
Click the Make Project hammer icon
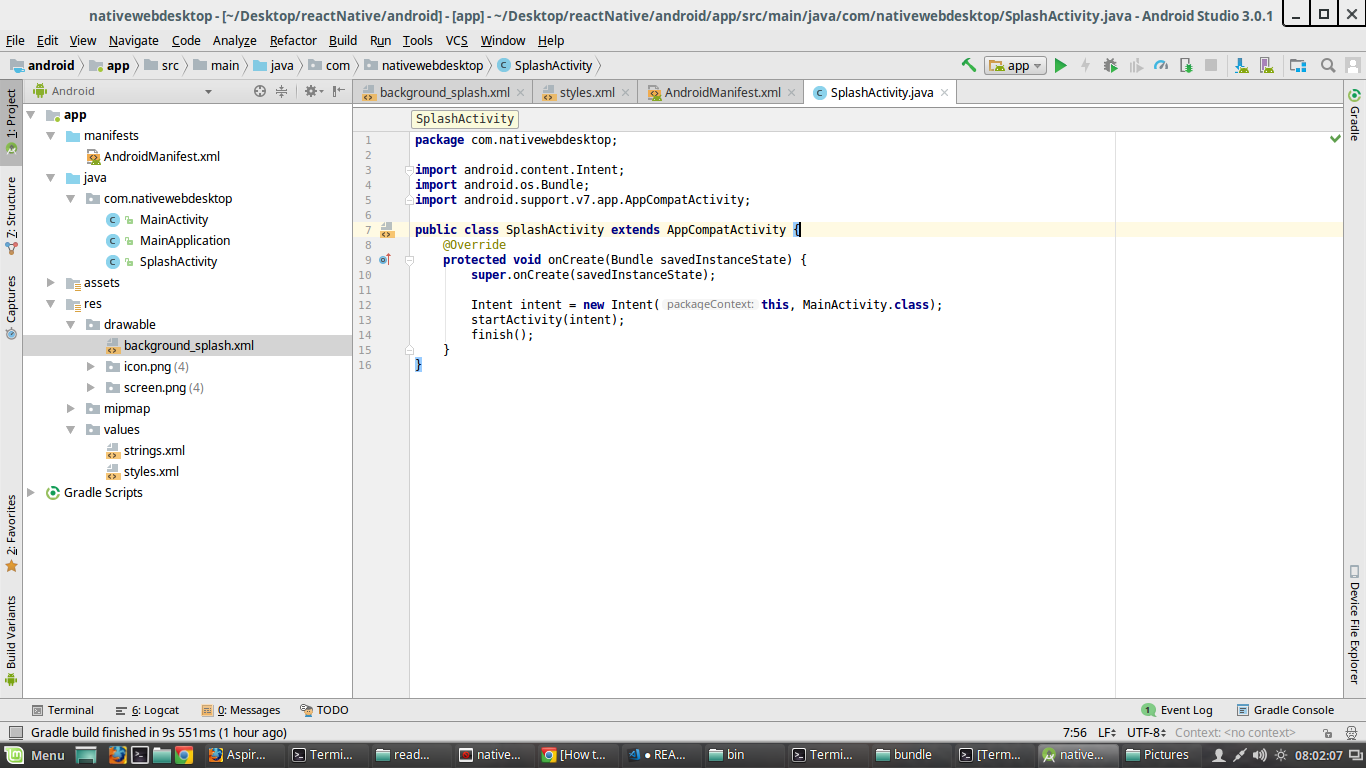pos(968,65)
